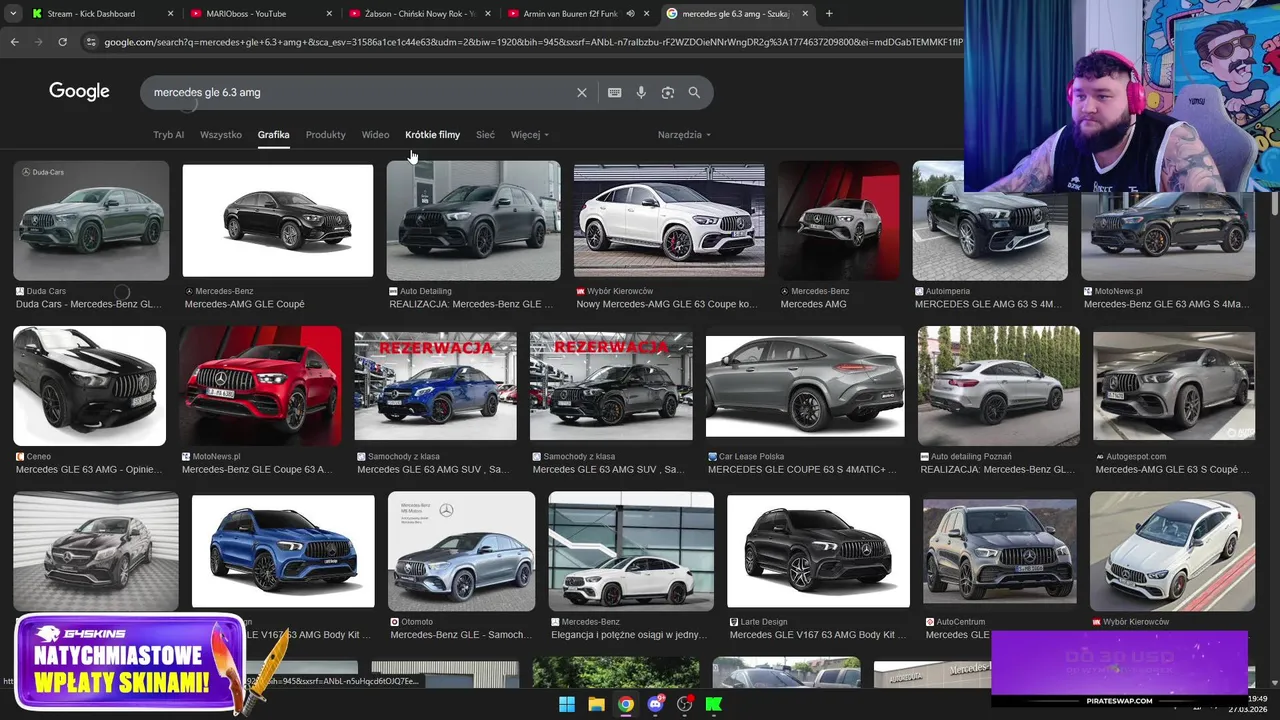Open Wybór Kierowców white GLE 63 Coupe image
Screen dimensions: 1280x720
669,220
